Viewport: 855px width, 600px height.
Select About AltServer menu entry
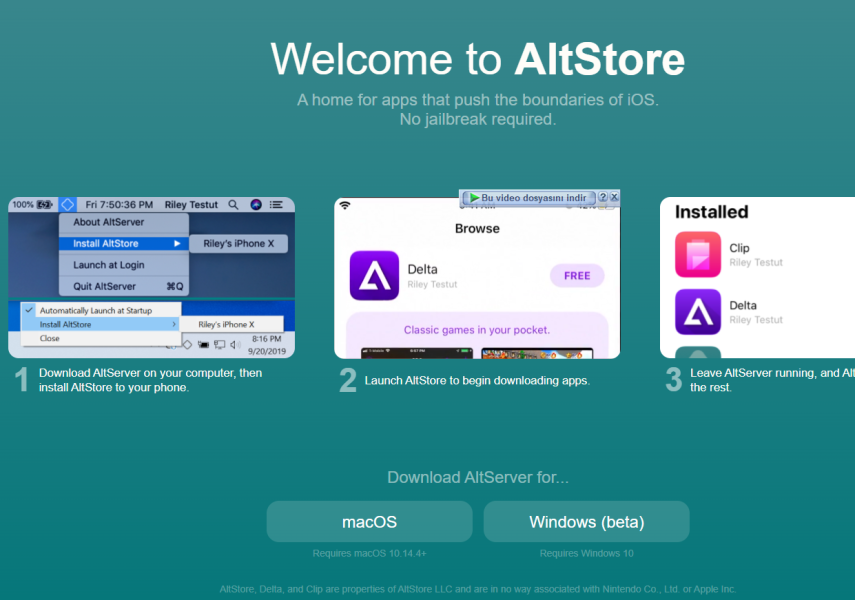[108, 222]
